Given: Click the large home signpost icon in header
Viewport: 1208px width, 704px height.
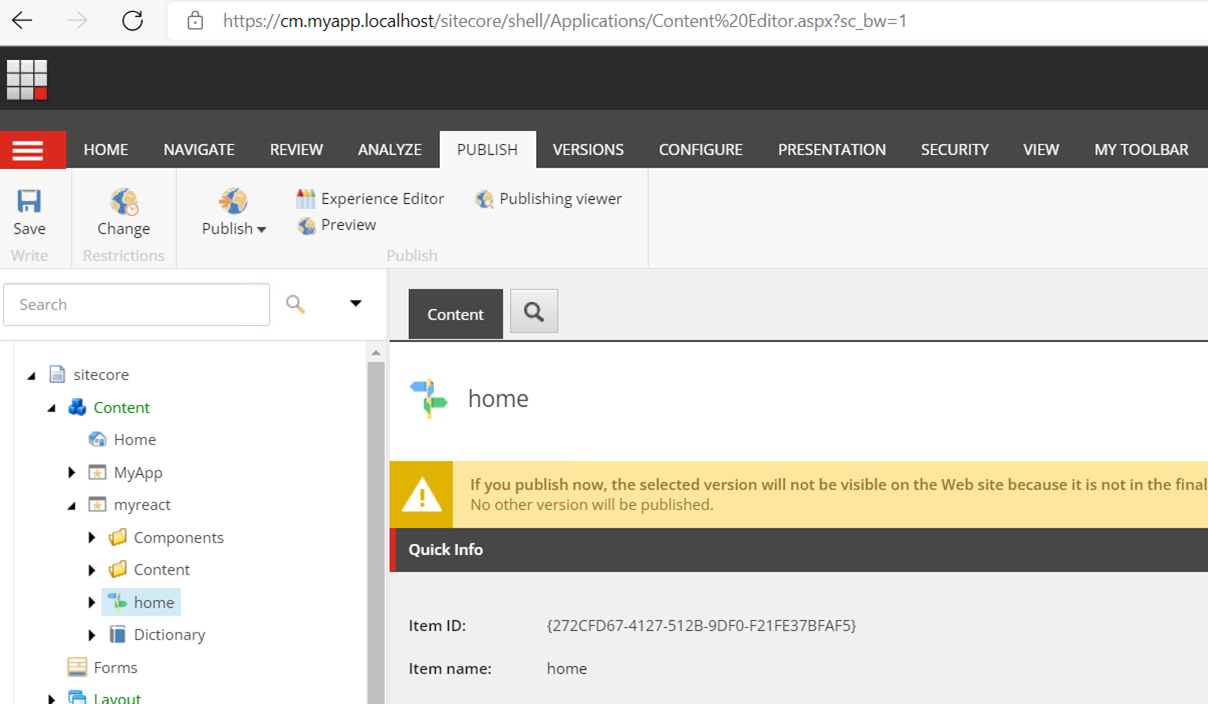Looking at the screenshot, I should pos(429,398).
